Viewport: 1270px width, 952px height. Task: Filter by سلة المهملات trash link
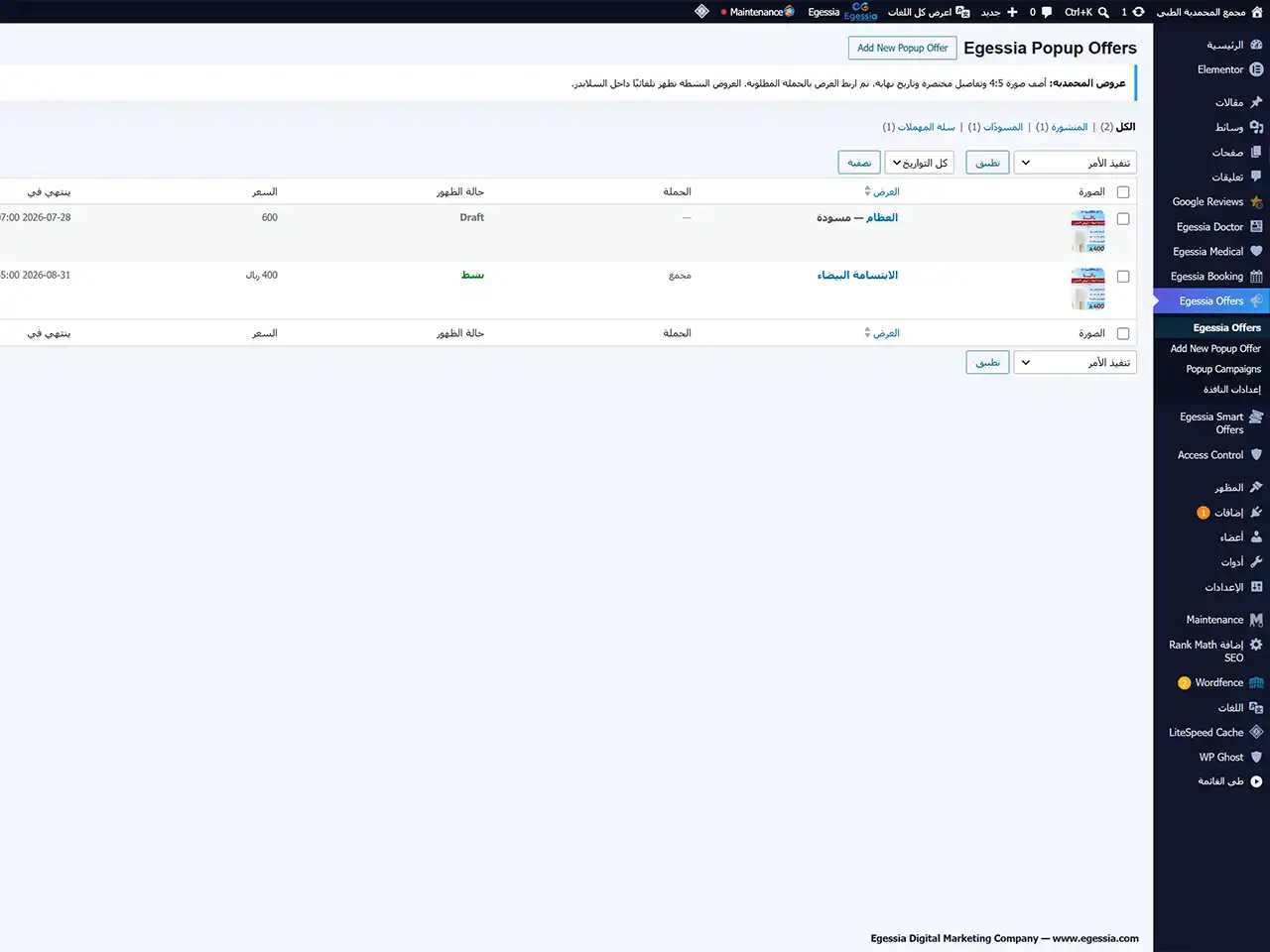point(927,127)
